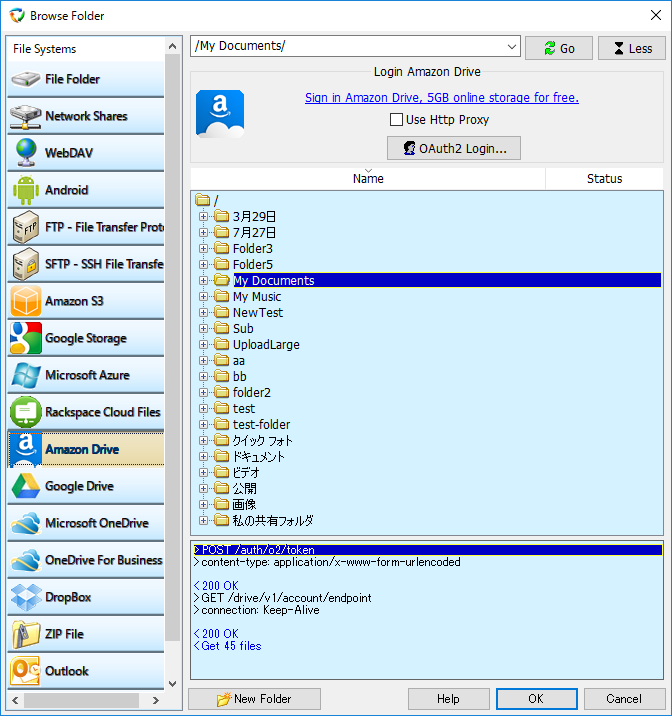
Task: Click the folder icon of test-folder
Action: tap(221, 424)
